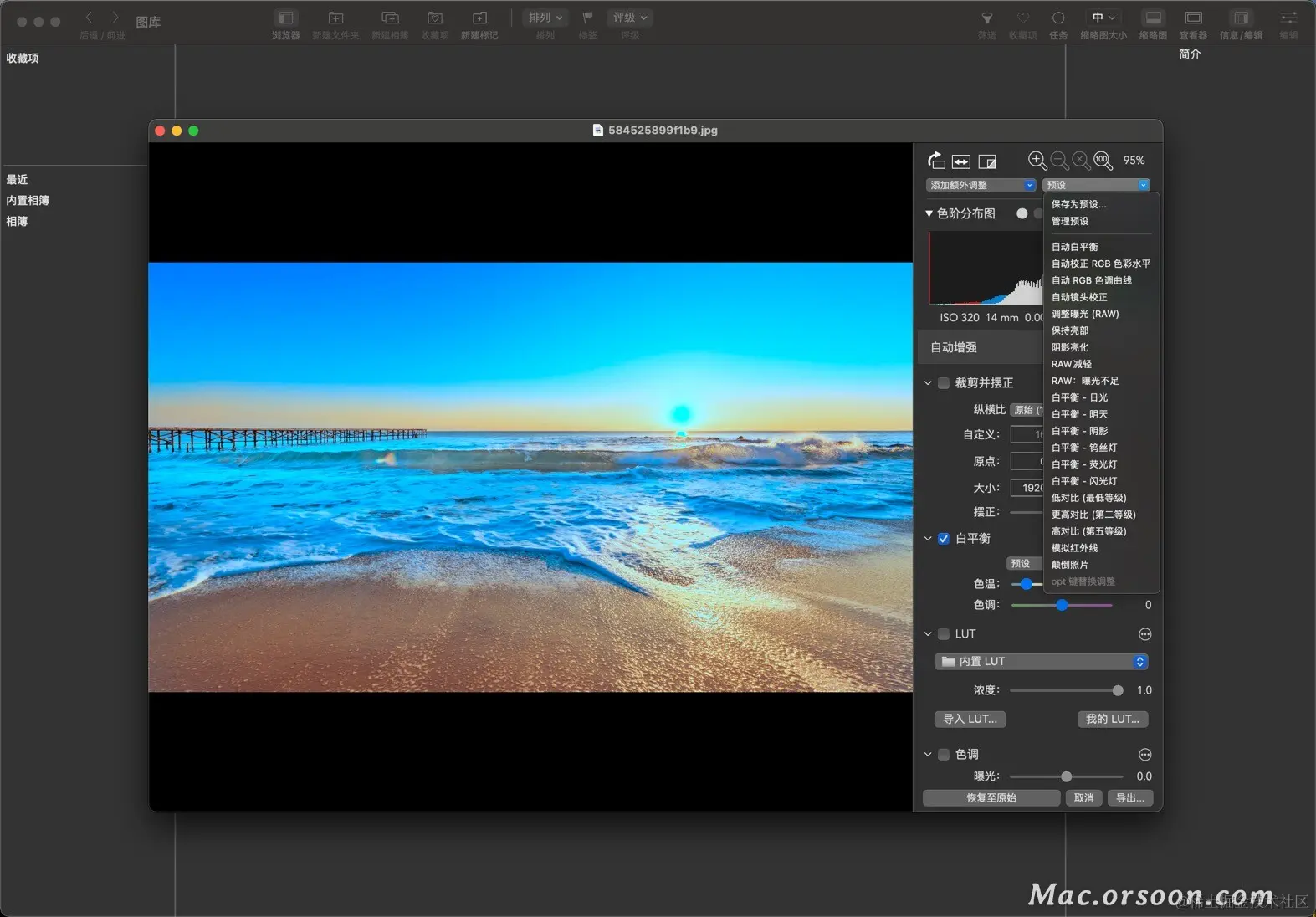Choose 保存为预设... in the preset menu

point(1078,204)
